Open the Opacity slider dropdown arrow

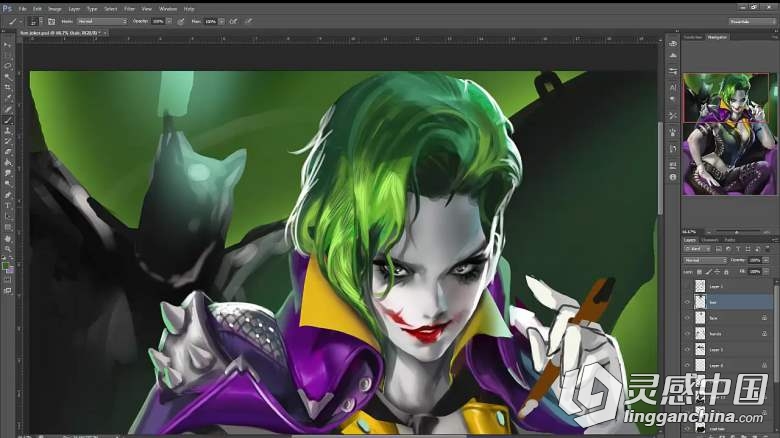tap(169, 21)
